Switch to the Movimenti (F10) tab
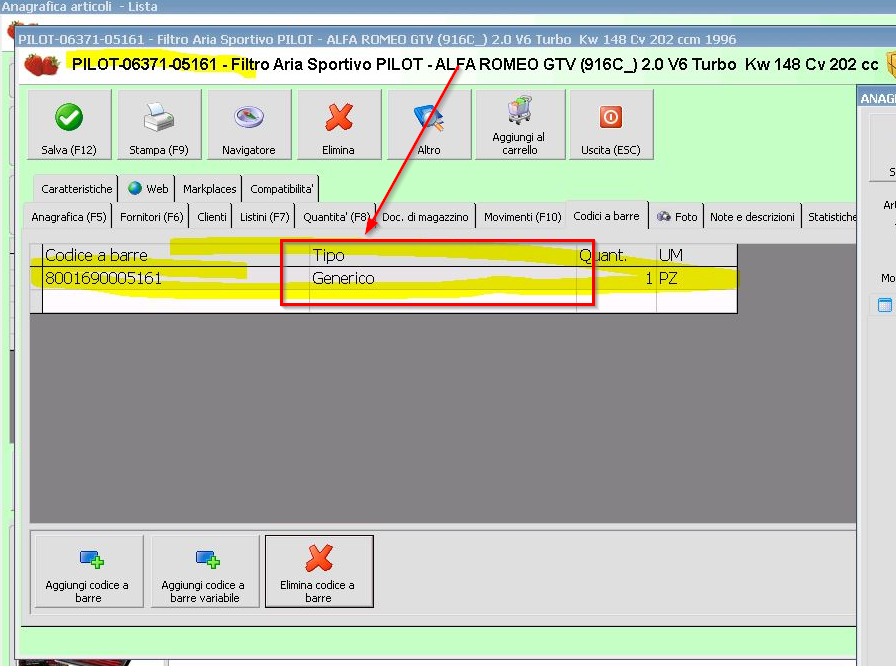896x666 pixels. [x=522, y=217]
